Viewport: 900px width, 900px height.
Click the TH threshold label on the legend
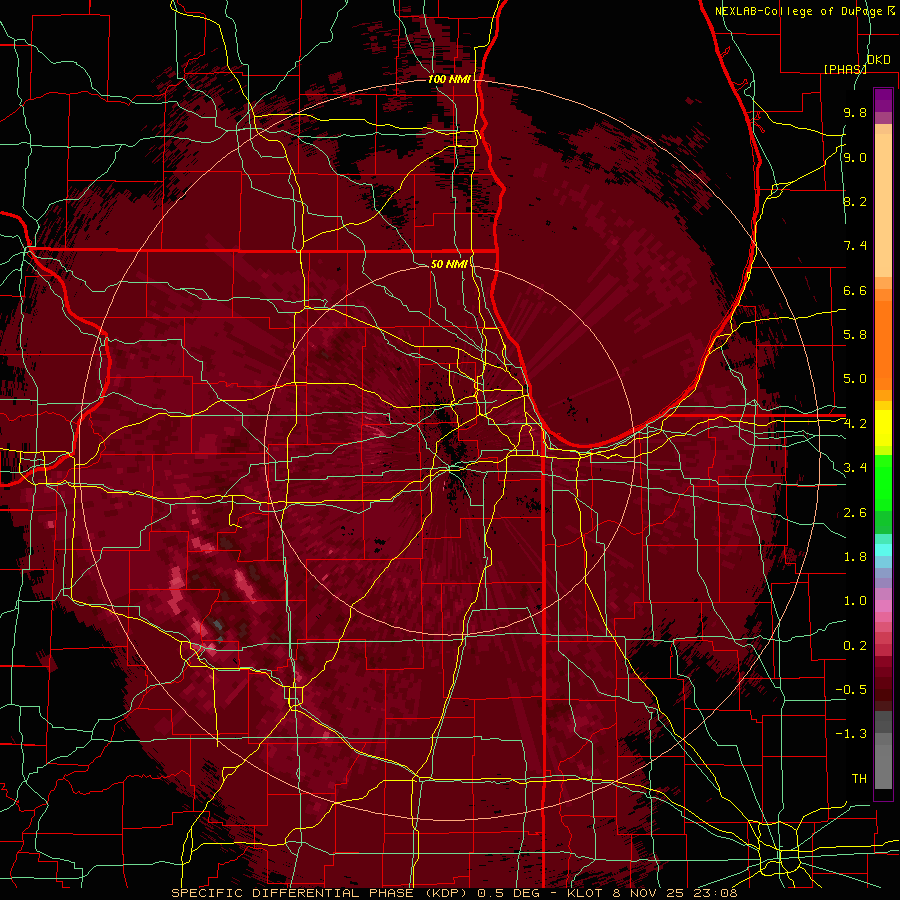[859, 779]
